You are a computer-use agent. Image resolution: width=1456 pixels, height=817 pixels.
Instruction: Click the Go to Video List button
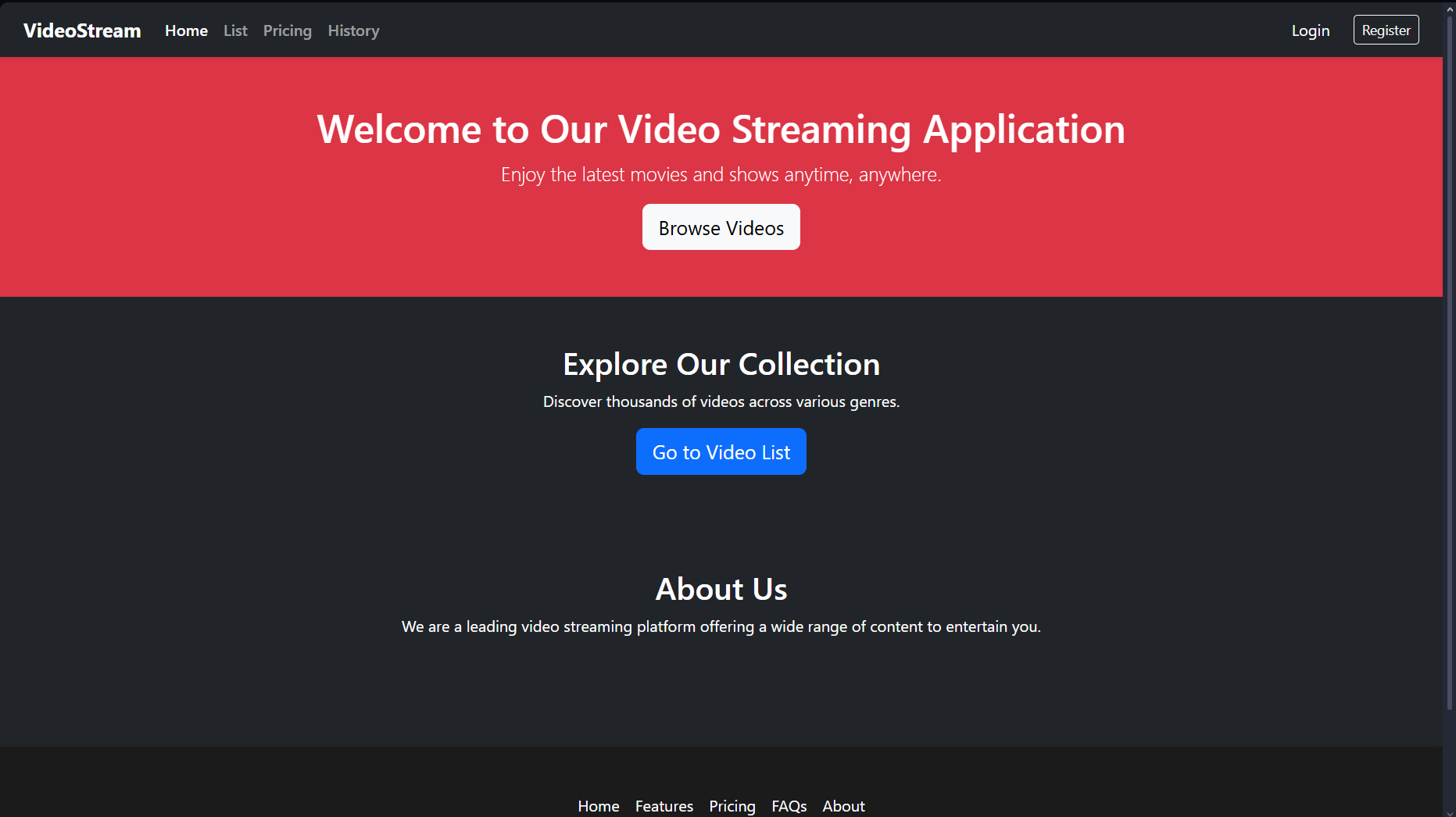(x=721, y=451)
